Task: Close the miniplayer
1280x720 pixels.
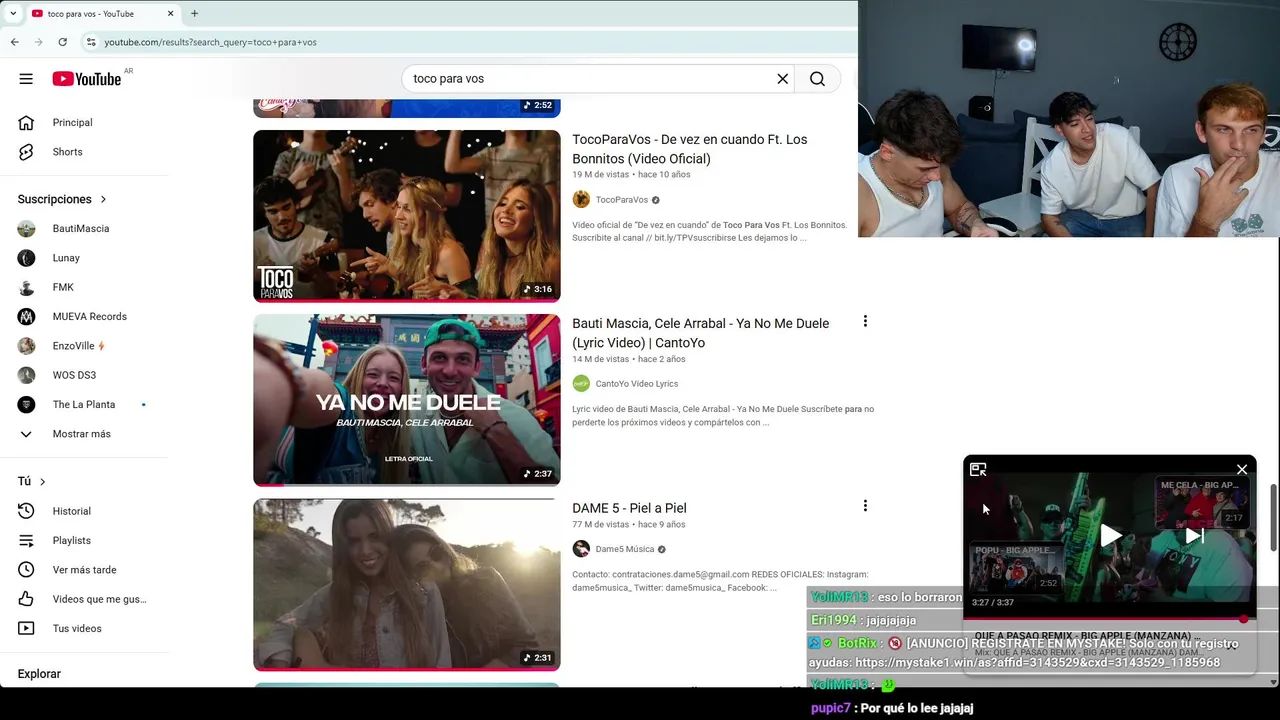Action: coord(1242,470)
